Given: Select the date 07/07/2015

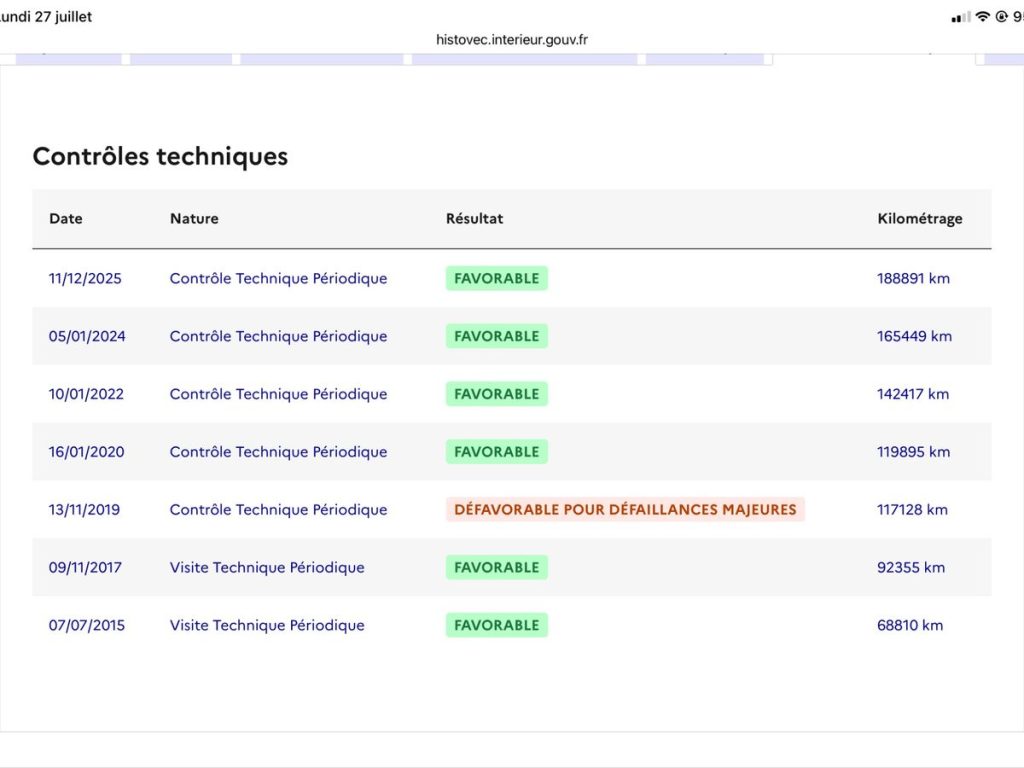Looking at the screenshot, I should [x=86, y=626].
